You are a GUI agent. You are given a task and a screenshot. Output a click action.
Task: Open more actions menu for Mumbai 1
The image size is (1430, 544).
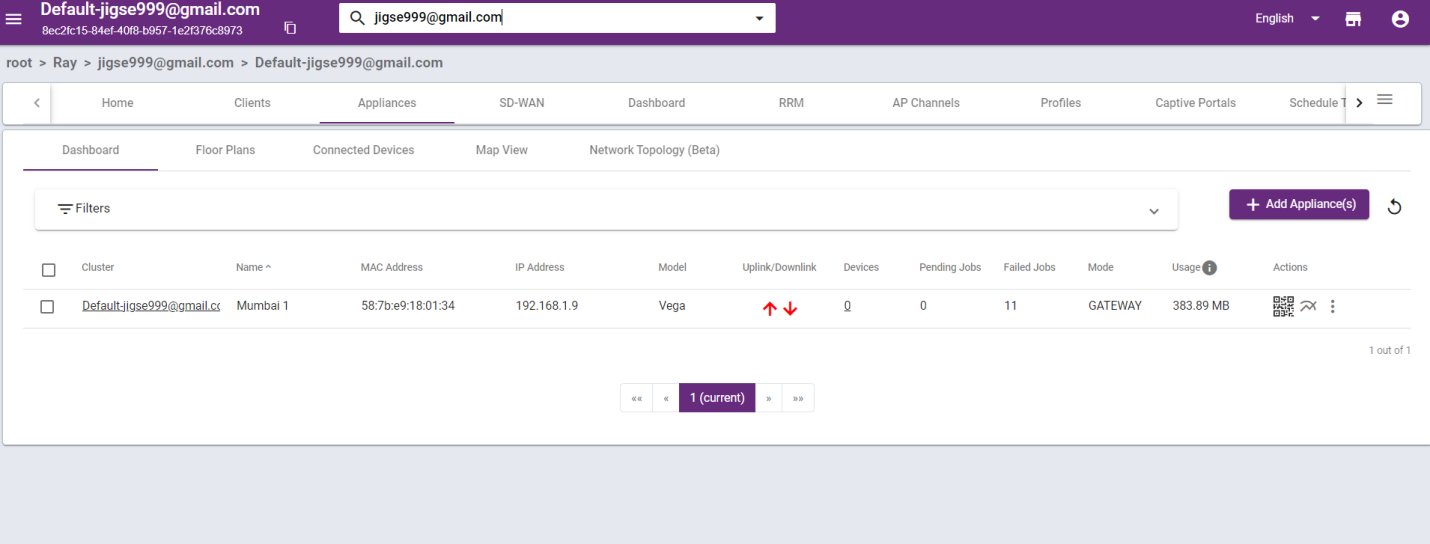pyautogui.click(x=1332, y=306)
